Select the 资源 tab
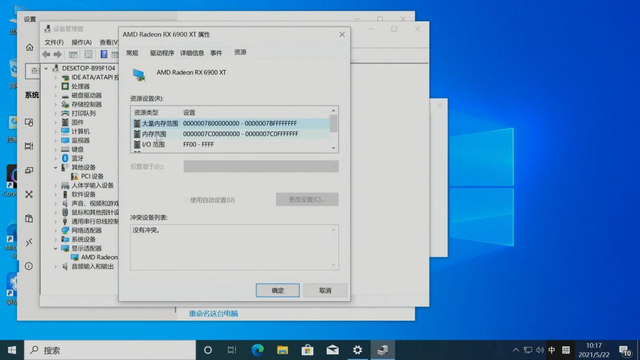 [240, 52]
